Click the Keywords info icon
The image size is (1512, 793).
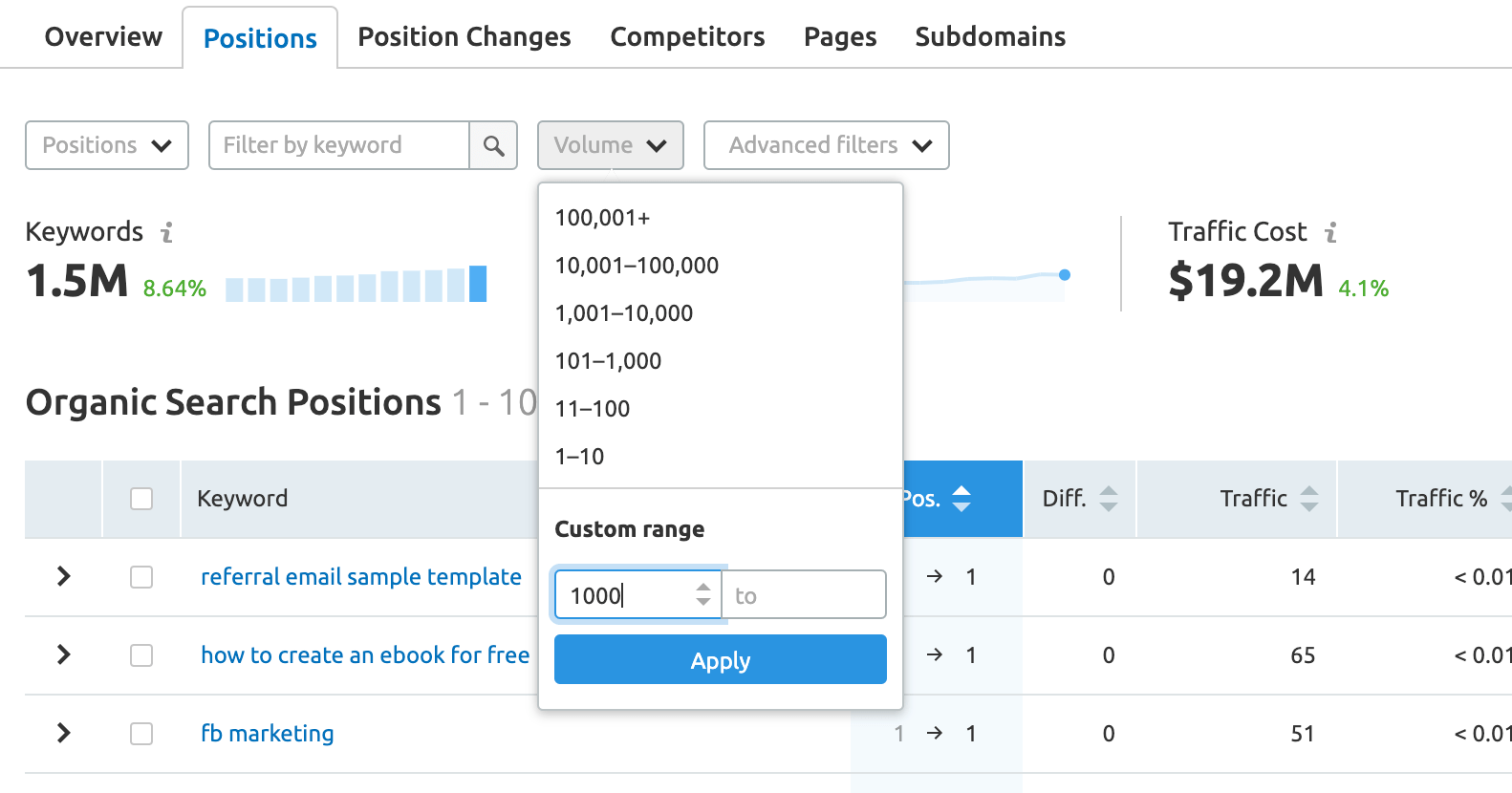(166, 232)
